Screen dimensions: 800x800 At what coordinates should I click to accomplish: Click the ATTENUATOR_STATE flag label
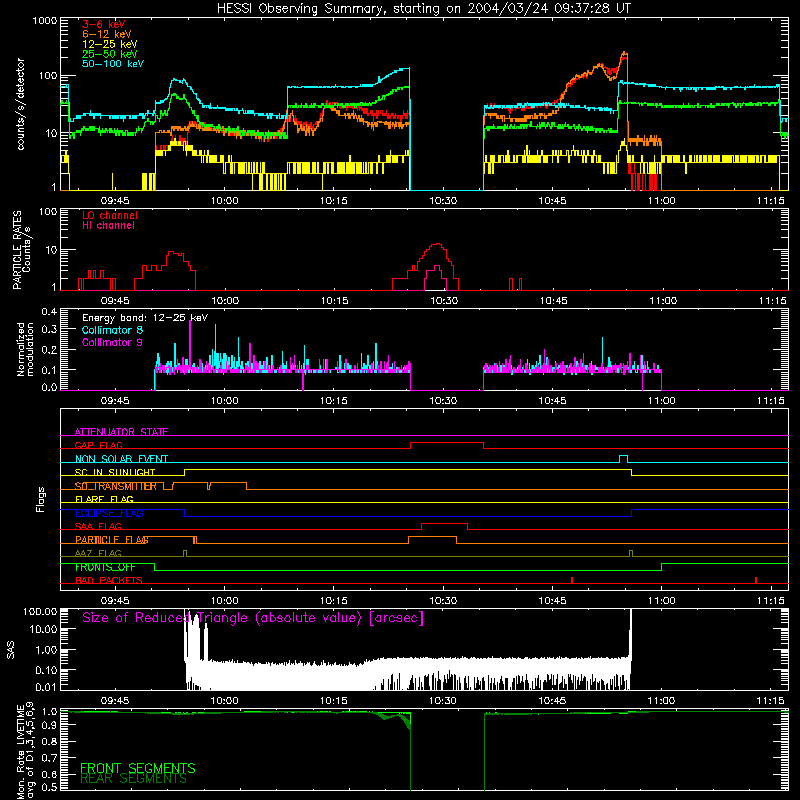pos(121,432)
